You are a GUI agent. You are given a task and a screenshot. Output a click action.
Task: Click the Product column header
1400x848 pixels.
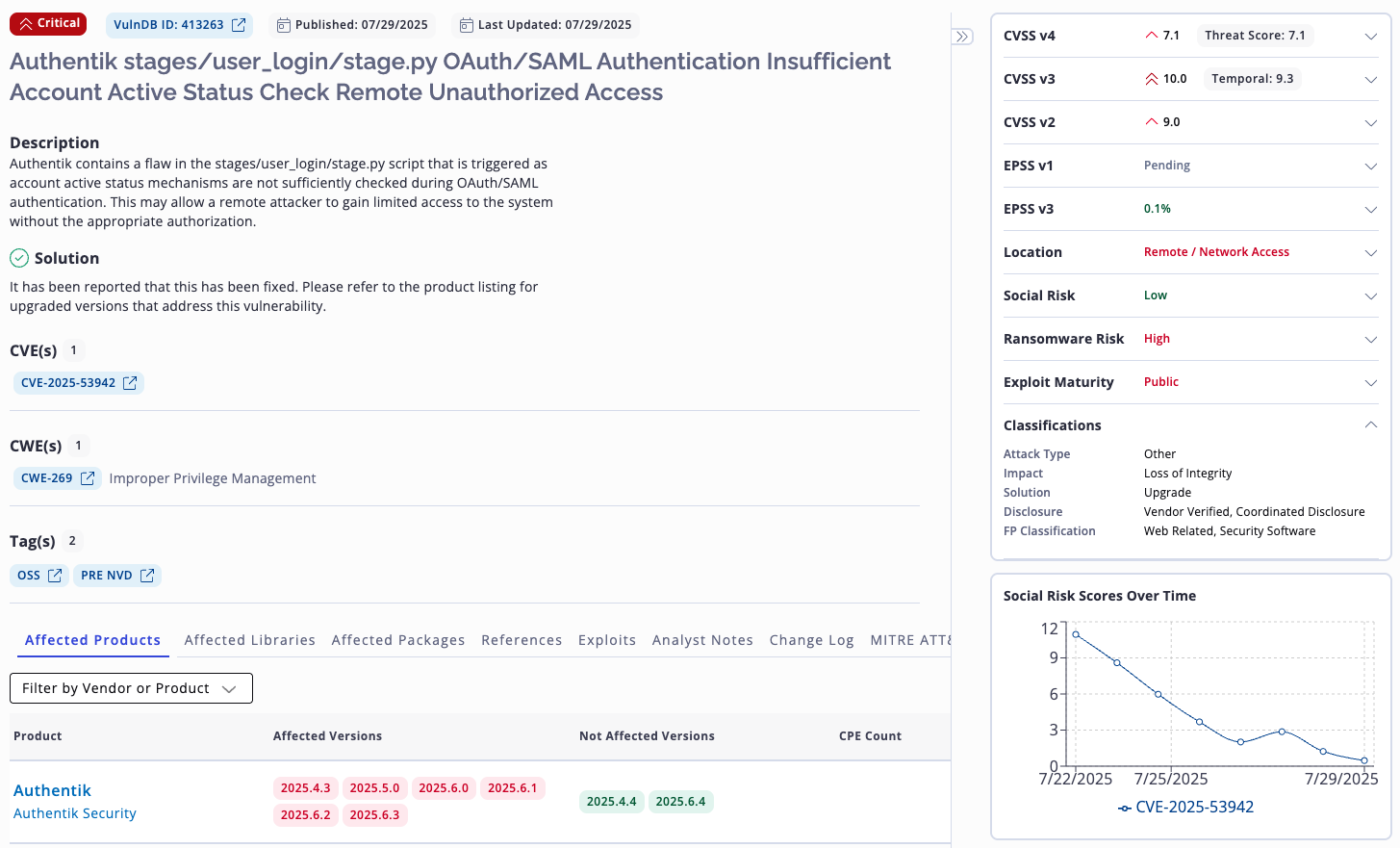38,736
